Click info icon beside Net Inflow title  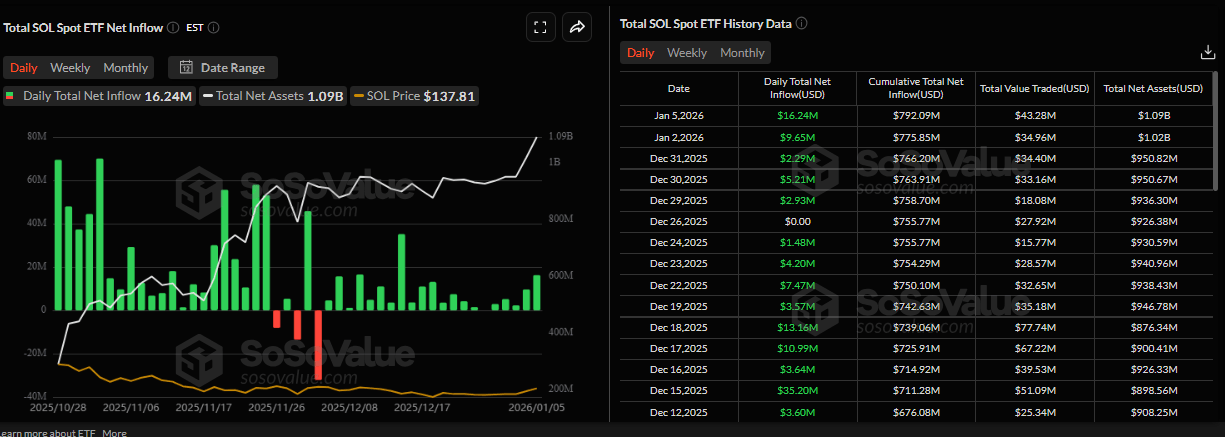pos(173,28)
